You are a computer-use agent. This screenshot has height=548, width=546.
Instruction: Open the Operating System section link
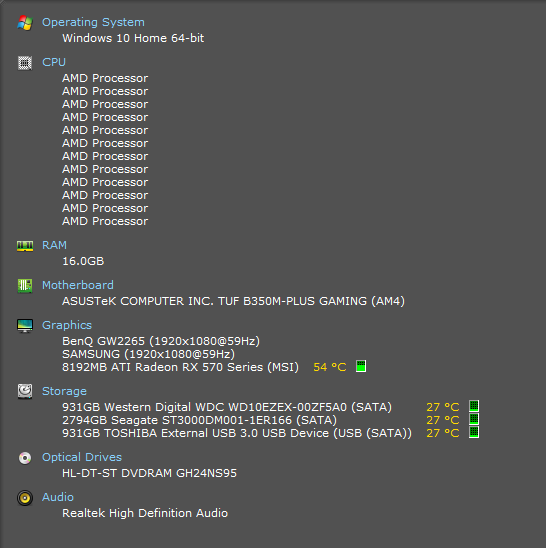(93, 22)
